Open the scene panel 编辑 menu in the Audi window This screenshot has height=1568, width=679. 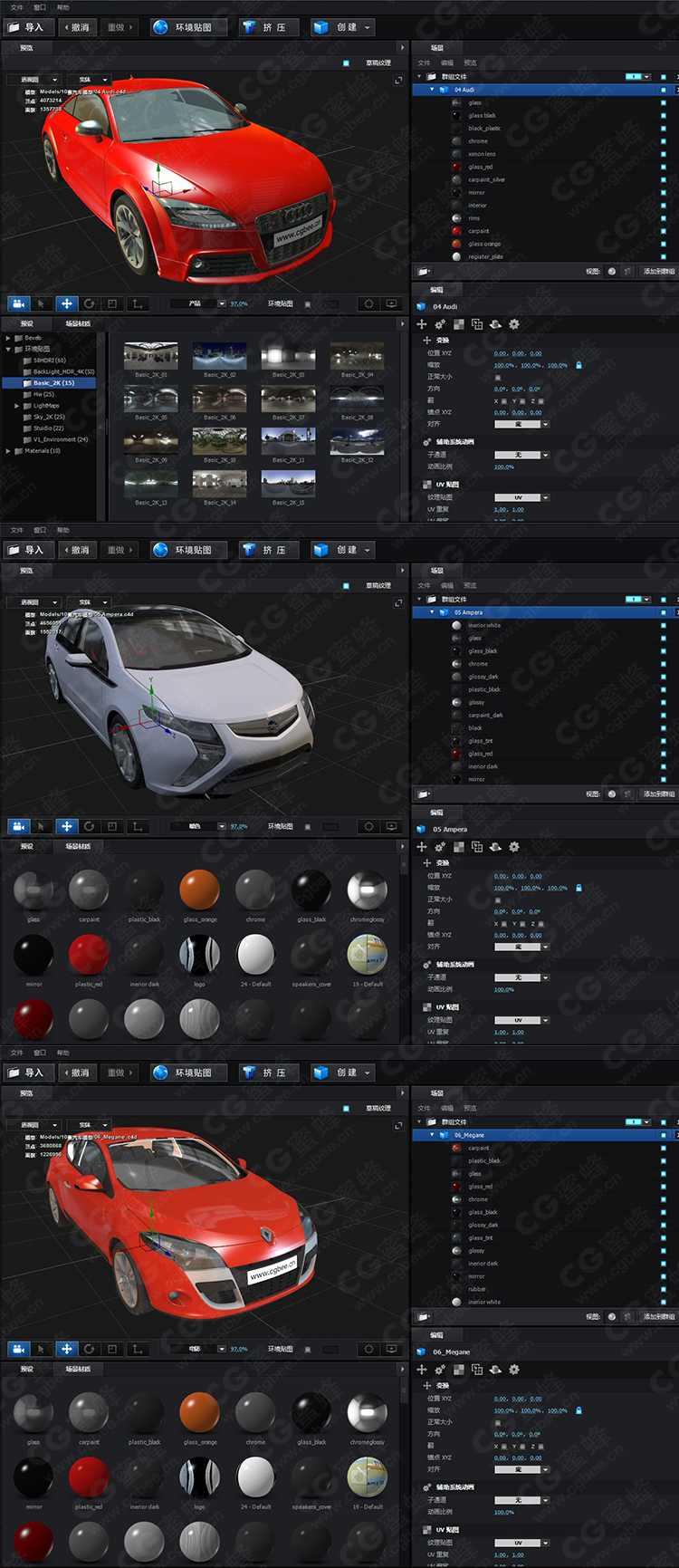click(447, 63)
